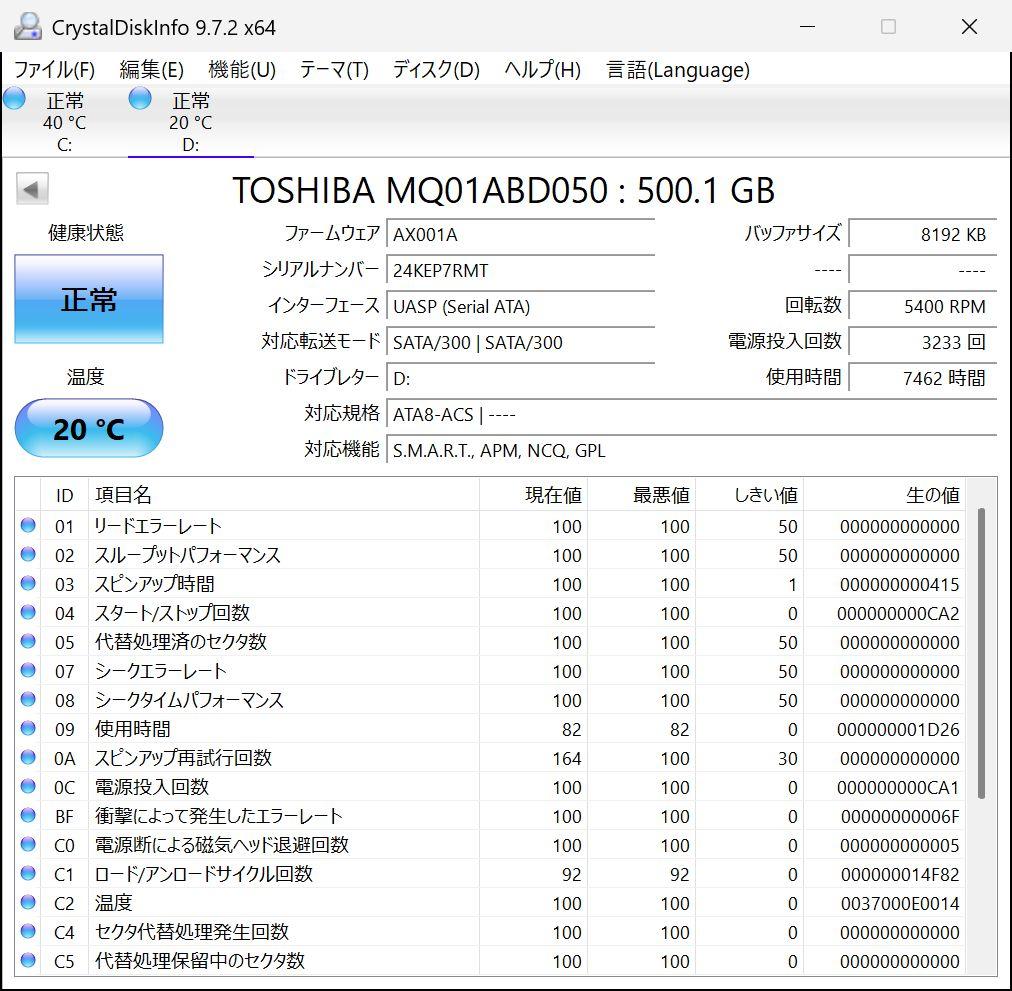The image size is (1012, 991).
Task: Expand the 言語(Language) menu
Action: (677, 70)
